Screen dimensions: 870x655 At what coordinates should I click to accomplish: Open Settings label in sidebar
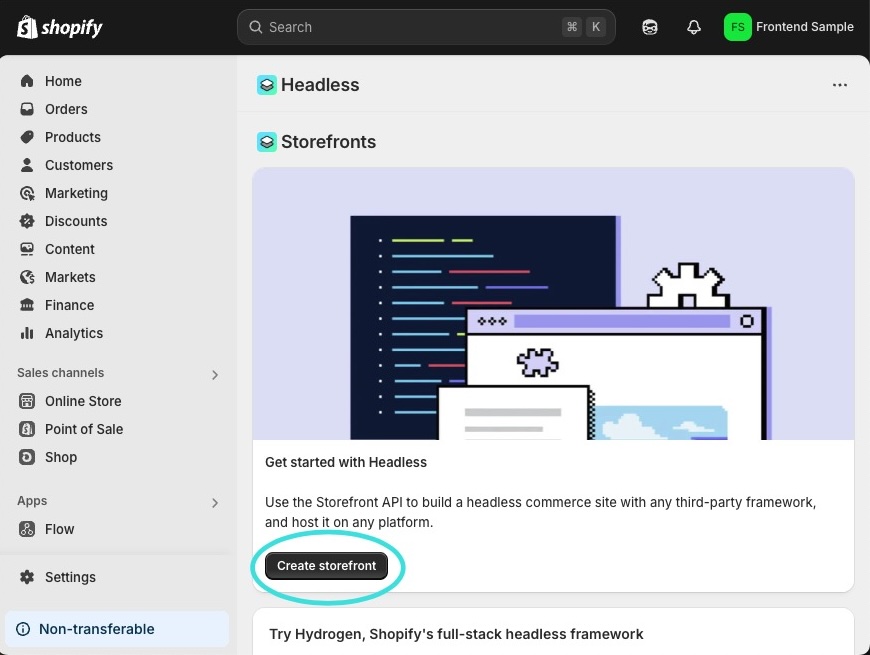(70, 577)
